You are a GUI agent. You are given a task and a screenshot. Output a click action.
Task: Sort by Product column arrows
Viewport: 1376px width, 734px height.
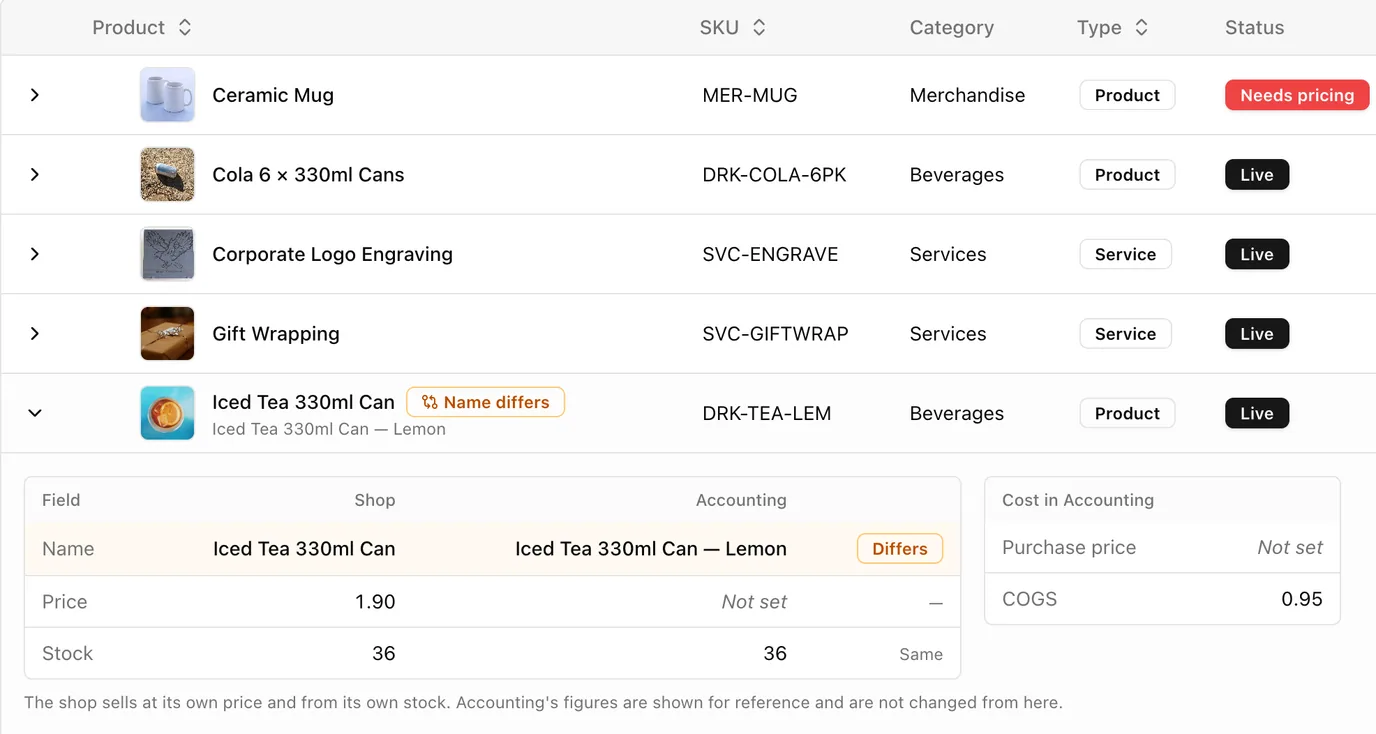pyautogui.click(x=185, y=28)
